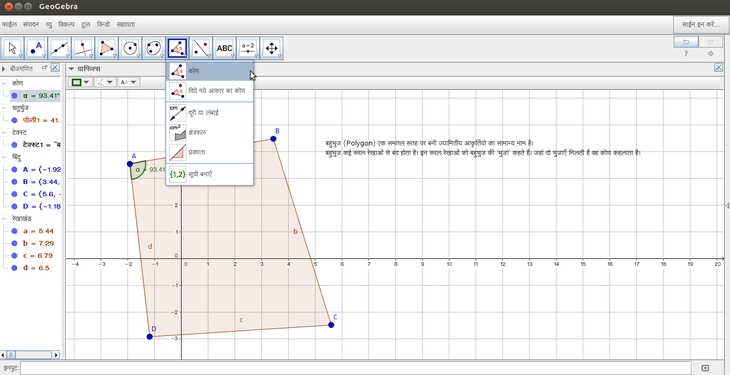730x375 pixels.
Task: Select the Move arrow tool
Action: 13,48
